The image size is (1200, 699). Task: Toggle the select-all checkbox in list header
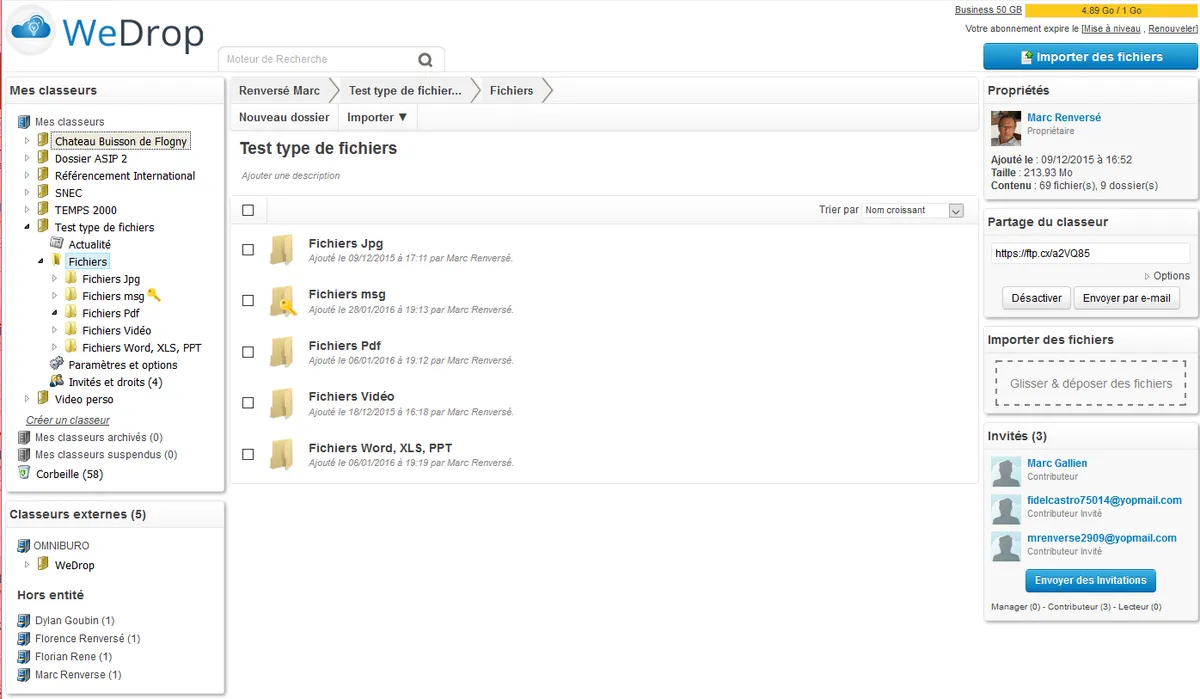248,210
